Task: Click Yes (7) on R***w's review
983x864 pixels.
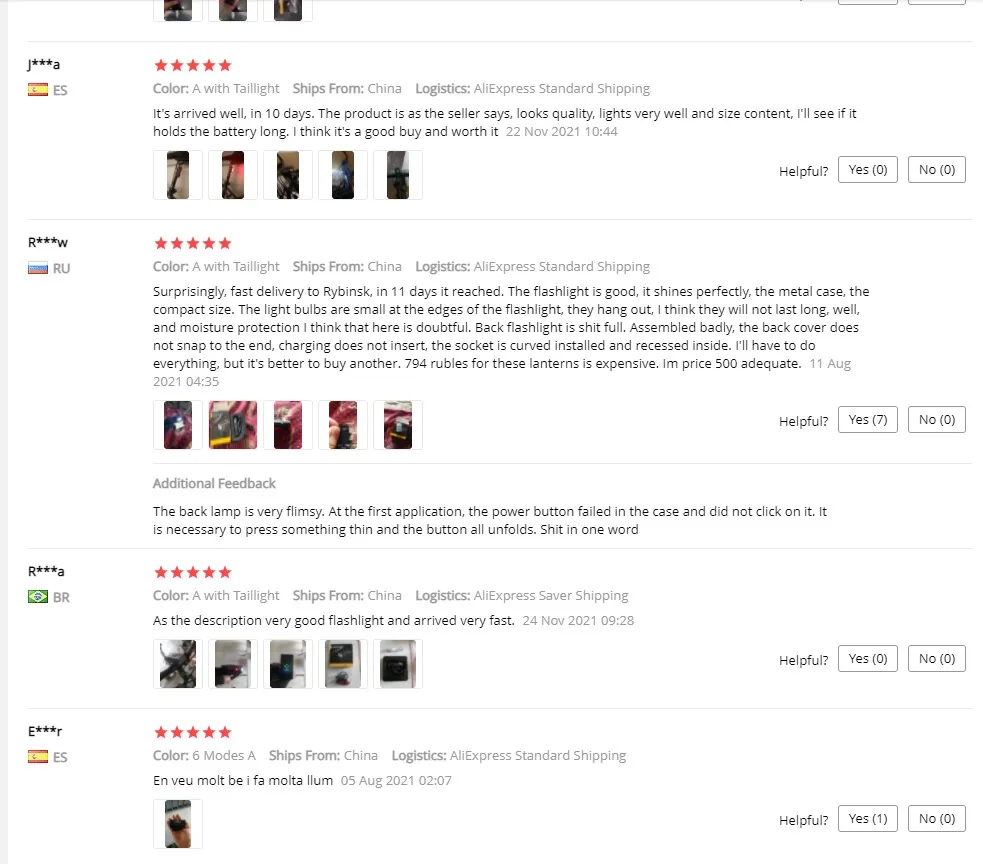Action: [868, 420]
